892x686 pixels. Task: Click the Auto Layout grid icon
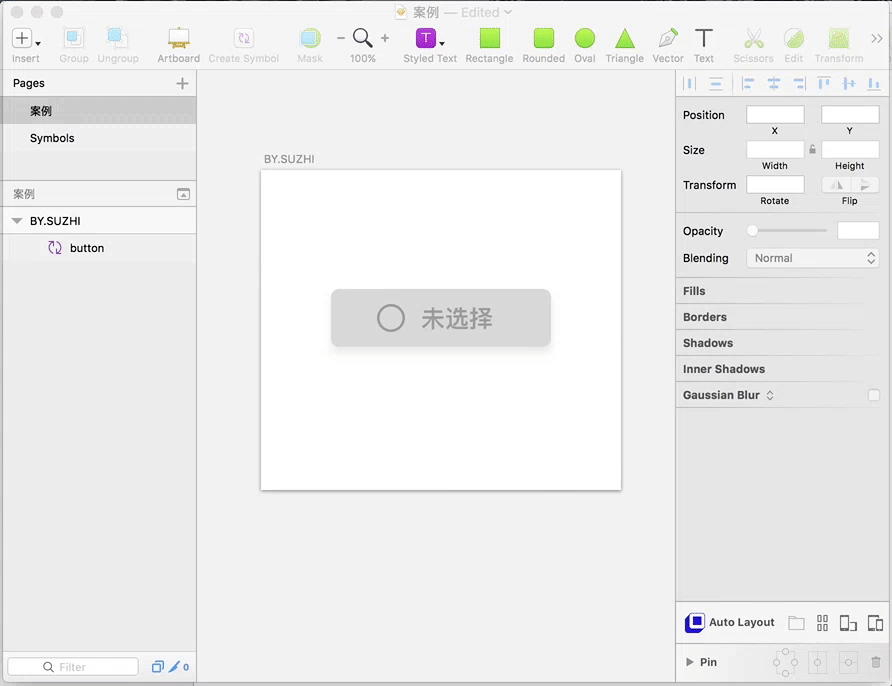click(823, 623)
